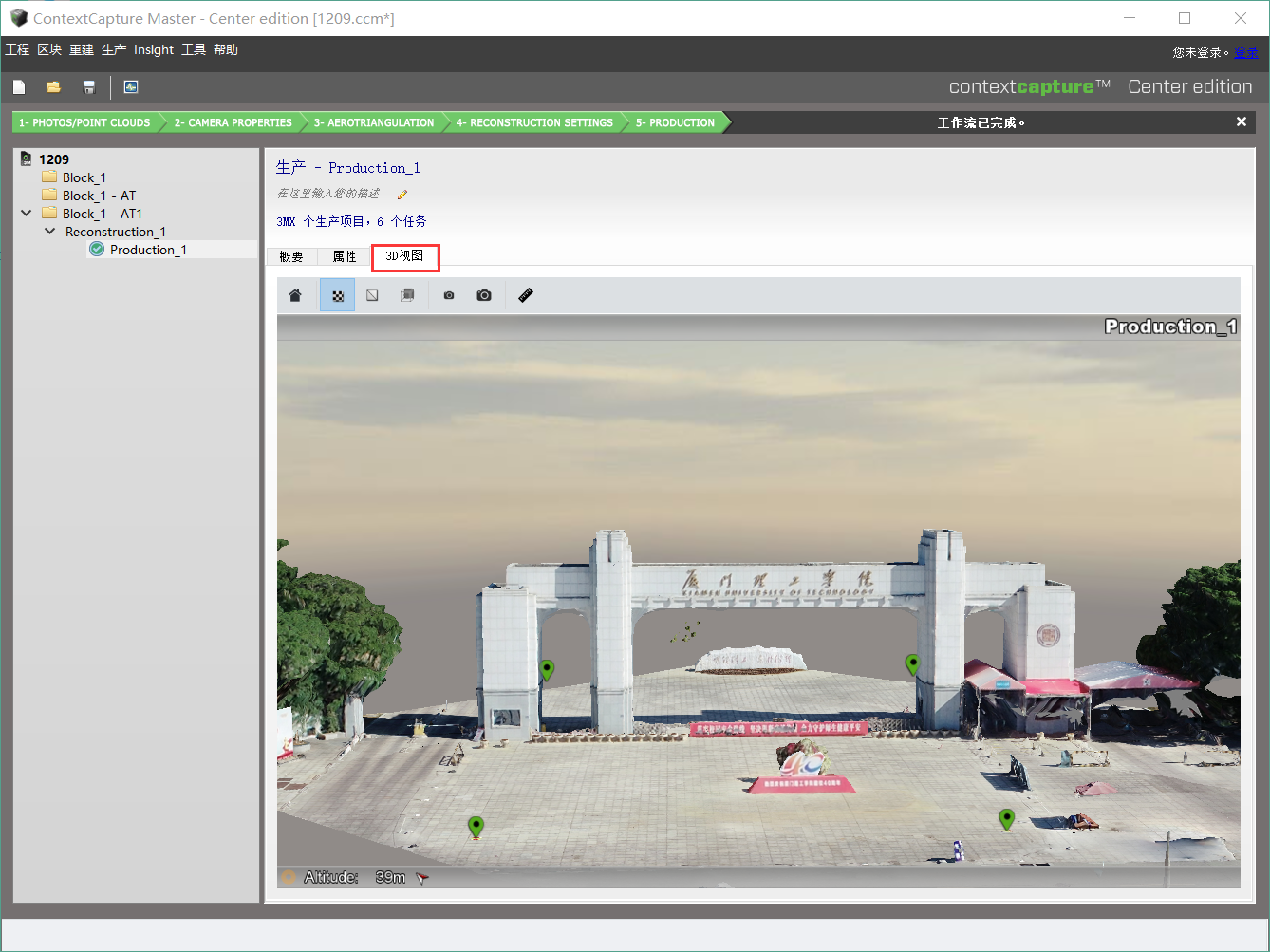Switch to the 概要 tab

291,256
